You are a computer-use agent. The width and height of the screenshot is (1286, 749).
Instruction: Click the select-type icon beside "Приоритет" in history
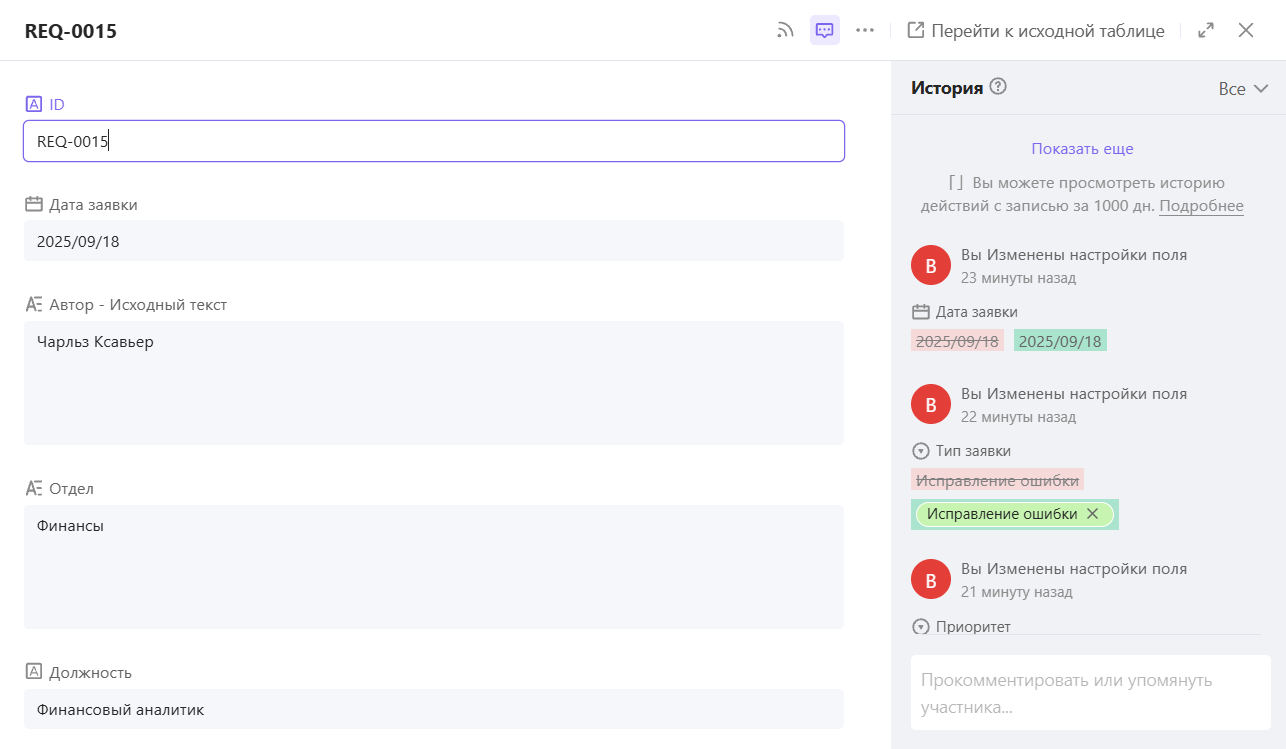coord(921,627)
